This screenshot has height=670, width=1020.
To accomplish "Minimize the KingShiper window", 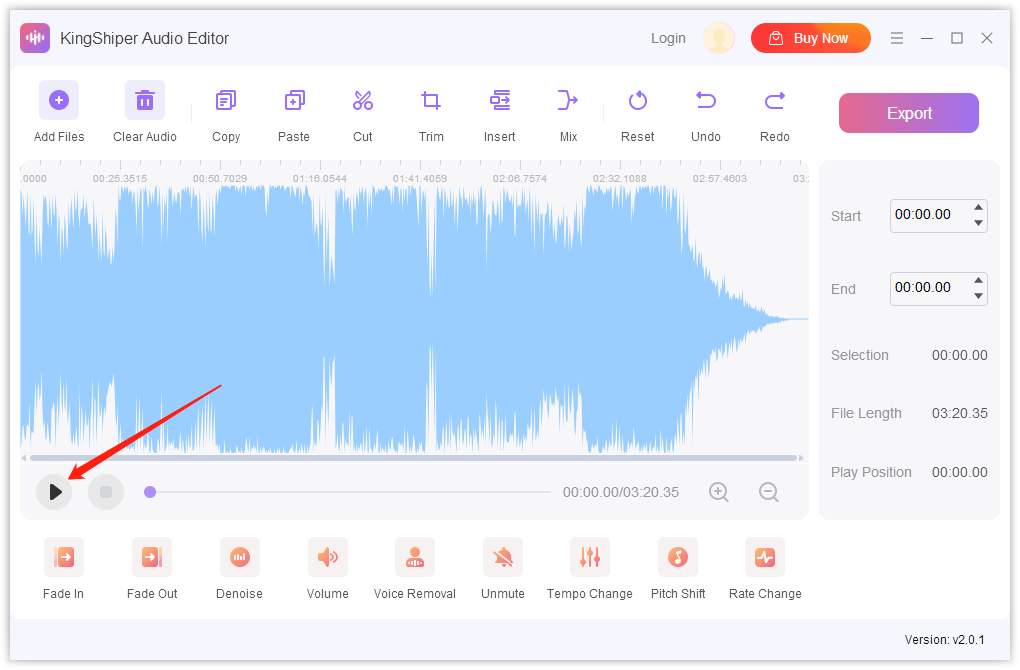I will (927, 38).
